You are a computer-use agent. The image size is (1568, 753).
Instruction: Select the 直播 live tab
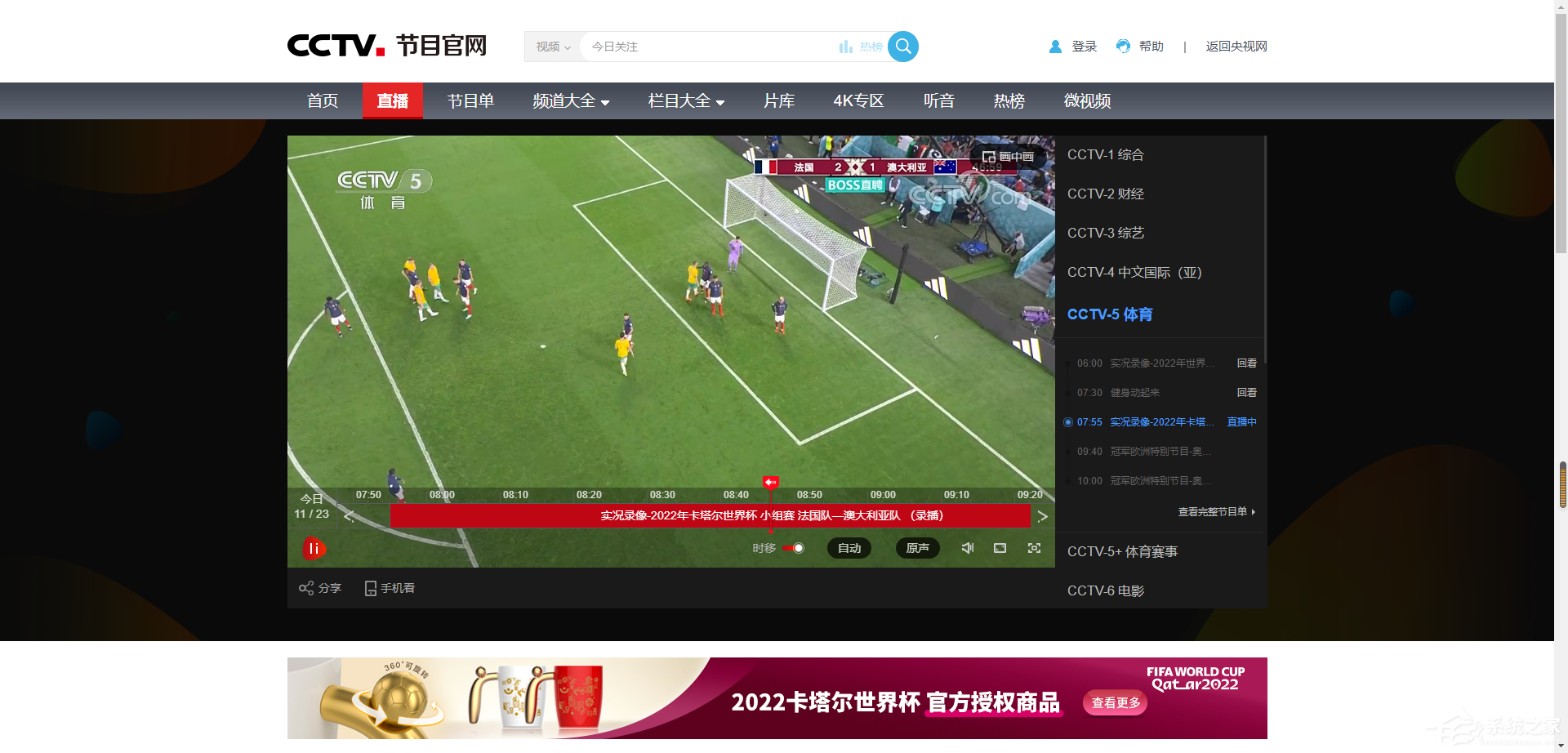[x=393, y=100]
